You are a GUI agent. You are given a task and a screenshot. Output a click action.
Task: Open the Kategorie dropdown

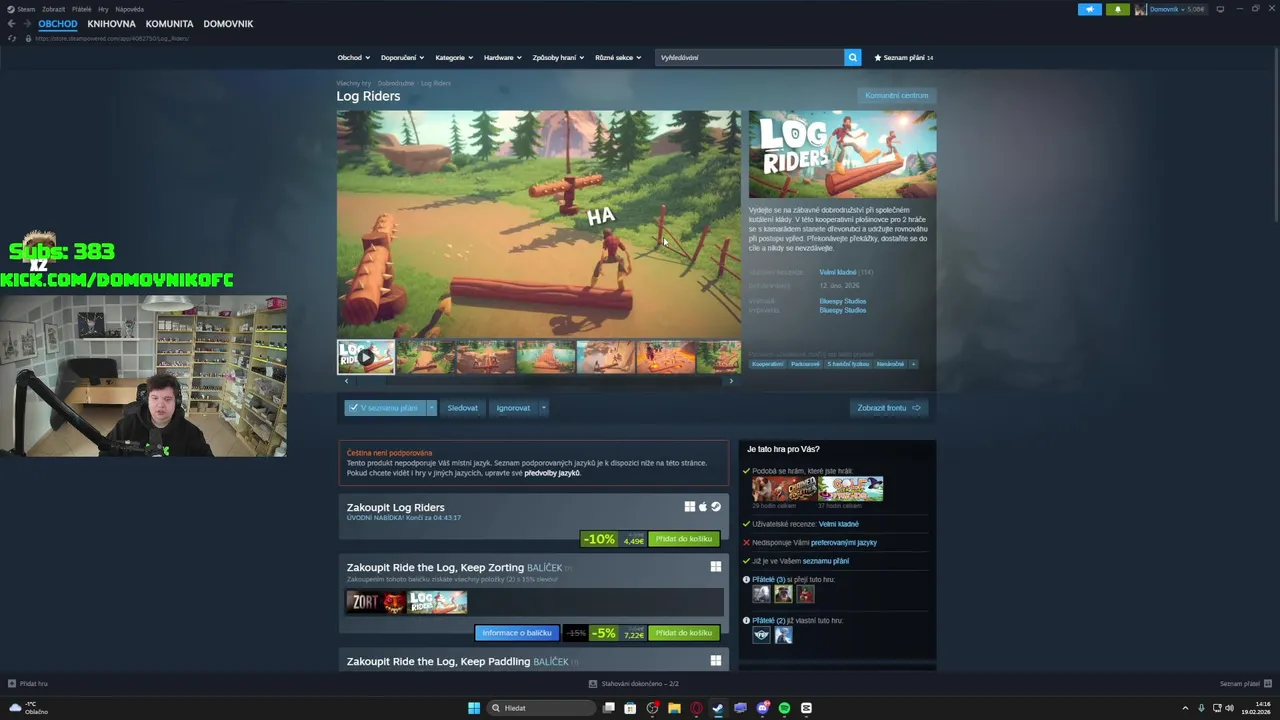point(454,57)
